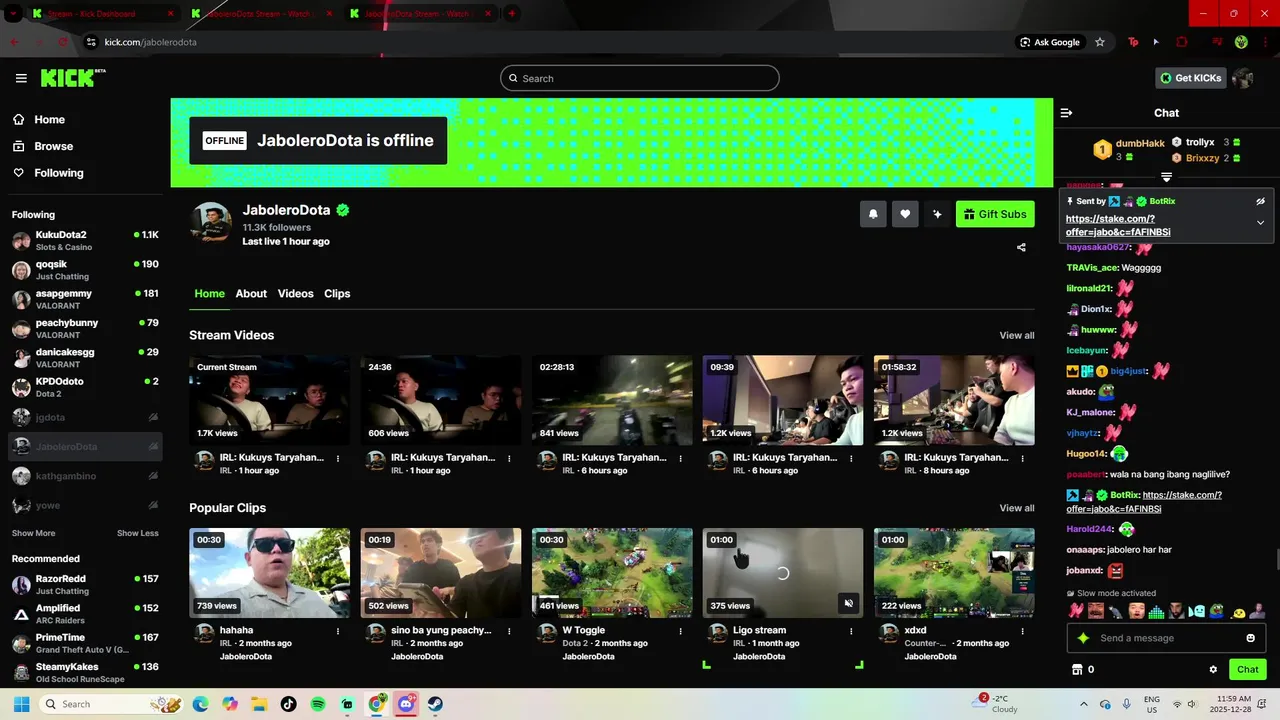Expand the gifter leaderboard handle
Image resolution: width=1280 pixels, height=720 pixels.
1166,177
